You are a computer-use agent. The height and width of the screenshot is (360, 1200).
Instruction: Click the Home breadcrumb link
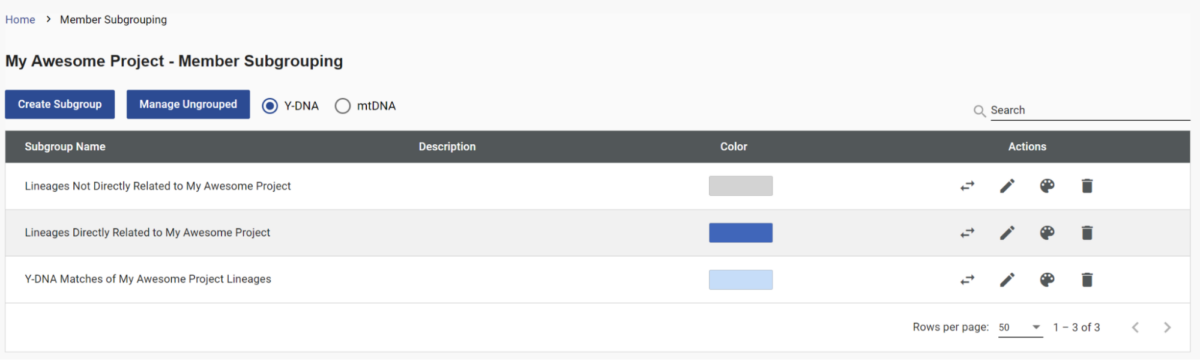click(x=20, y=20)
